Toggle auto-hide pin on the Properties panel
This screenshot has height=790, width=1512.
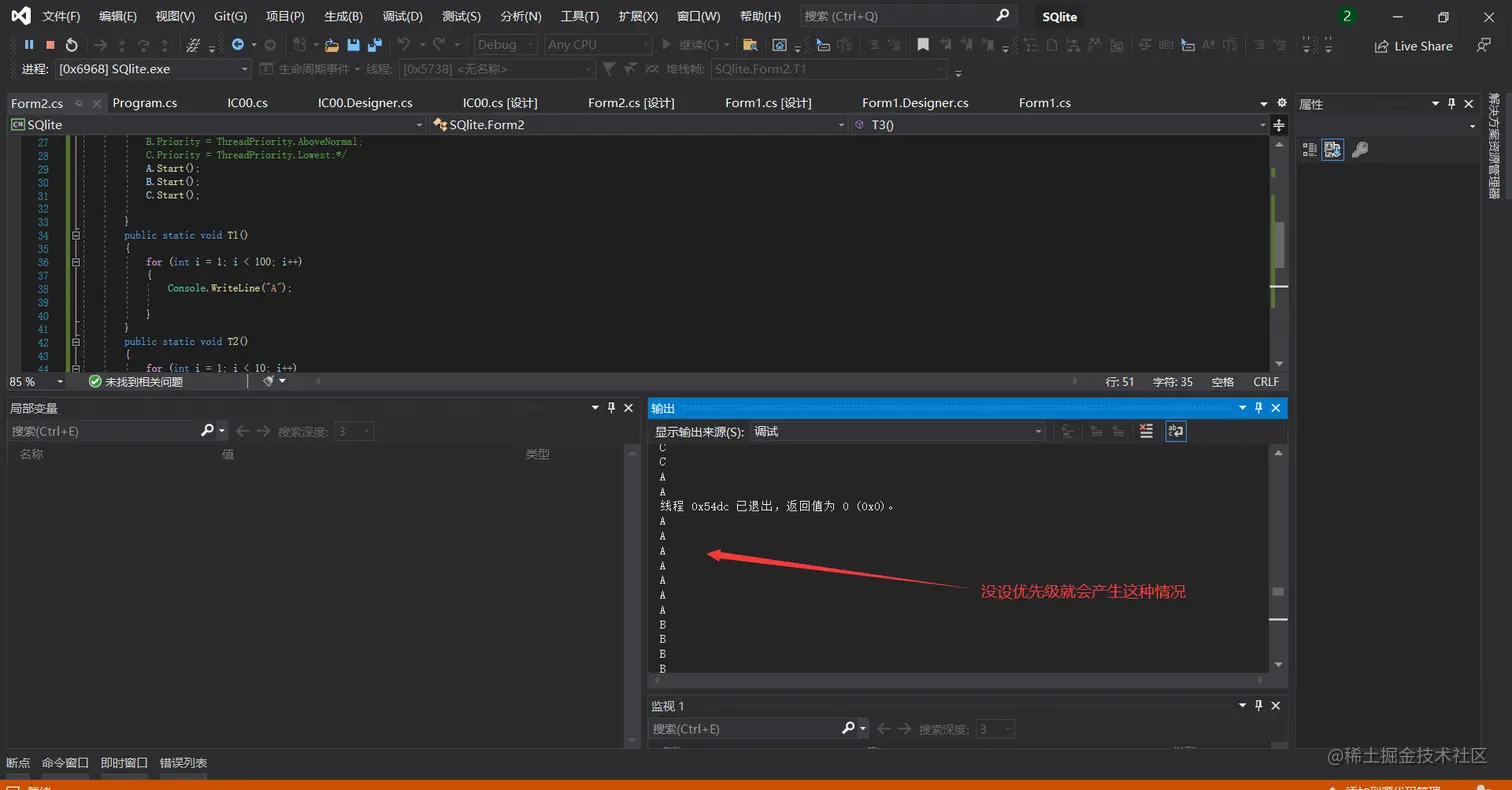(x=1452, y=104)
